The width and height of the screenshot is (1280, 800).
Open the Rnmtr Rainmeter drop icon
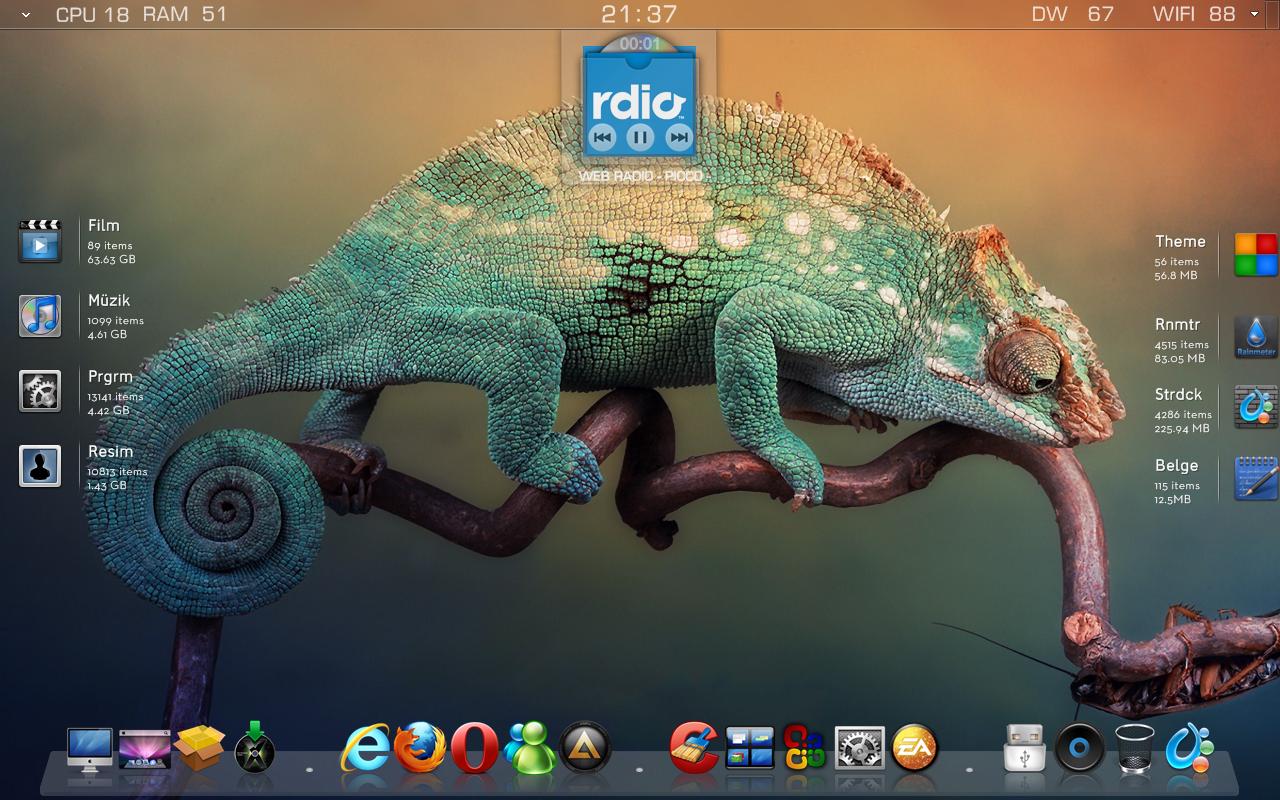tap(1256, 337)
